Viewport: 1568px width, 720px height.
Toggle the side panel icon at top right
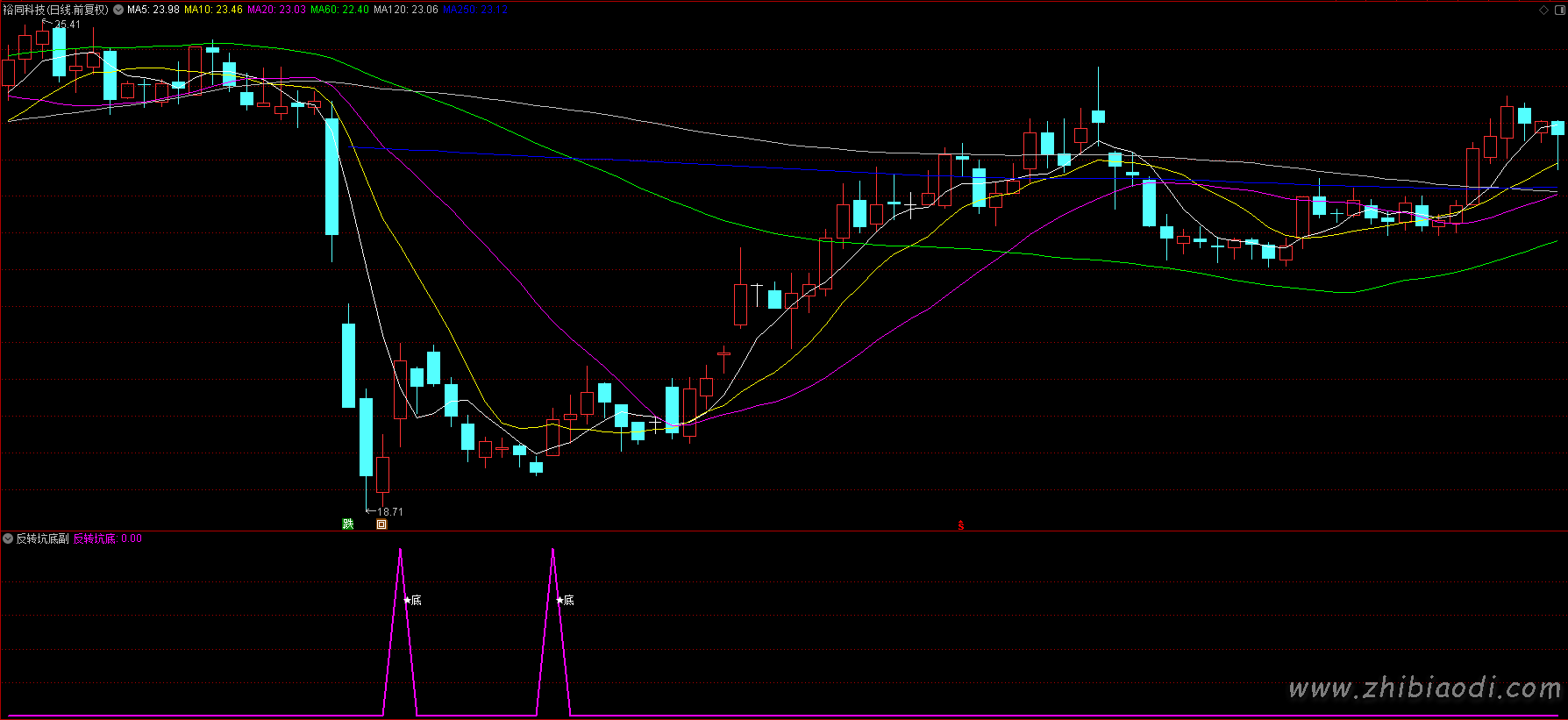[x=1558, y=10]
